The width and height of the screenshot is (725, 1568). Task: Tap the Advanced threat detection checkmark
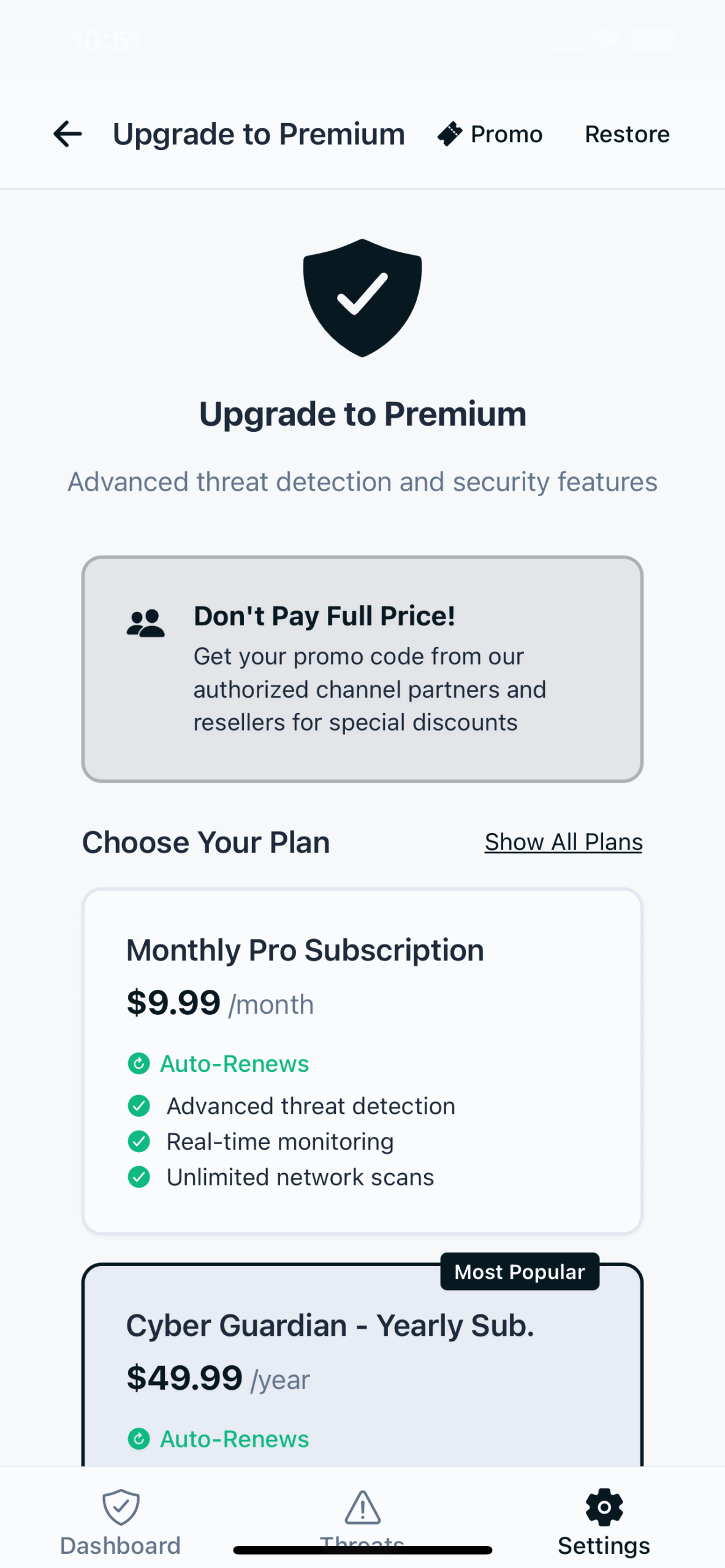coord(139,1106)
